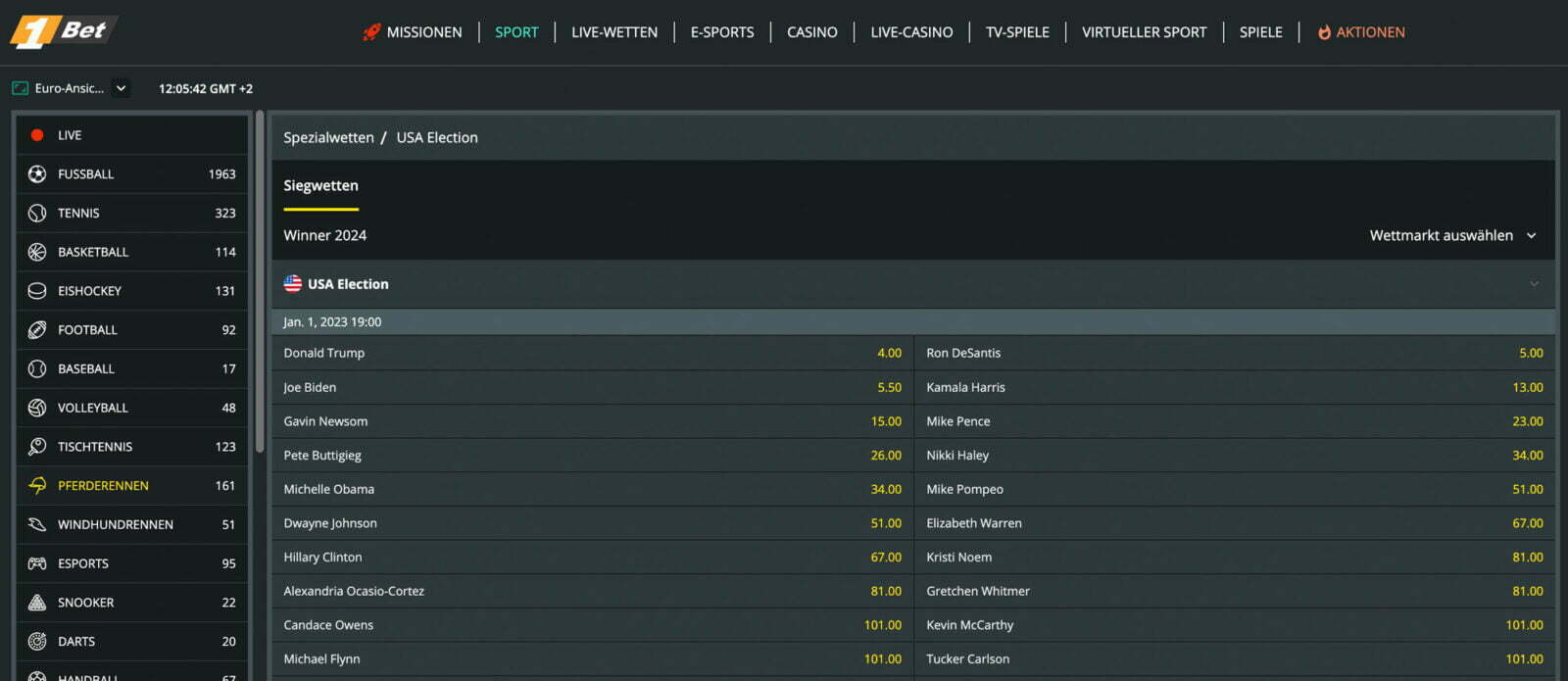Click the Volleyball icon in sidebar
The width and height of the screenshot is (1568, 681).
pos(37,408)
